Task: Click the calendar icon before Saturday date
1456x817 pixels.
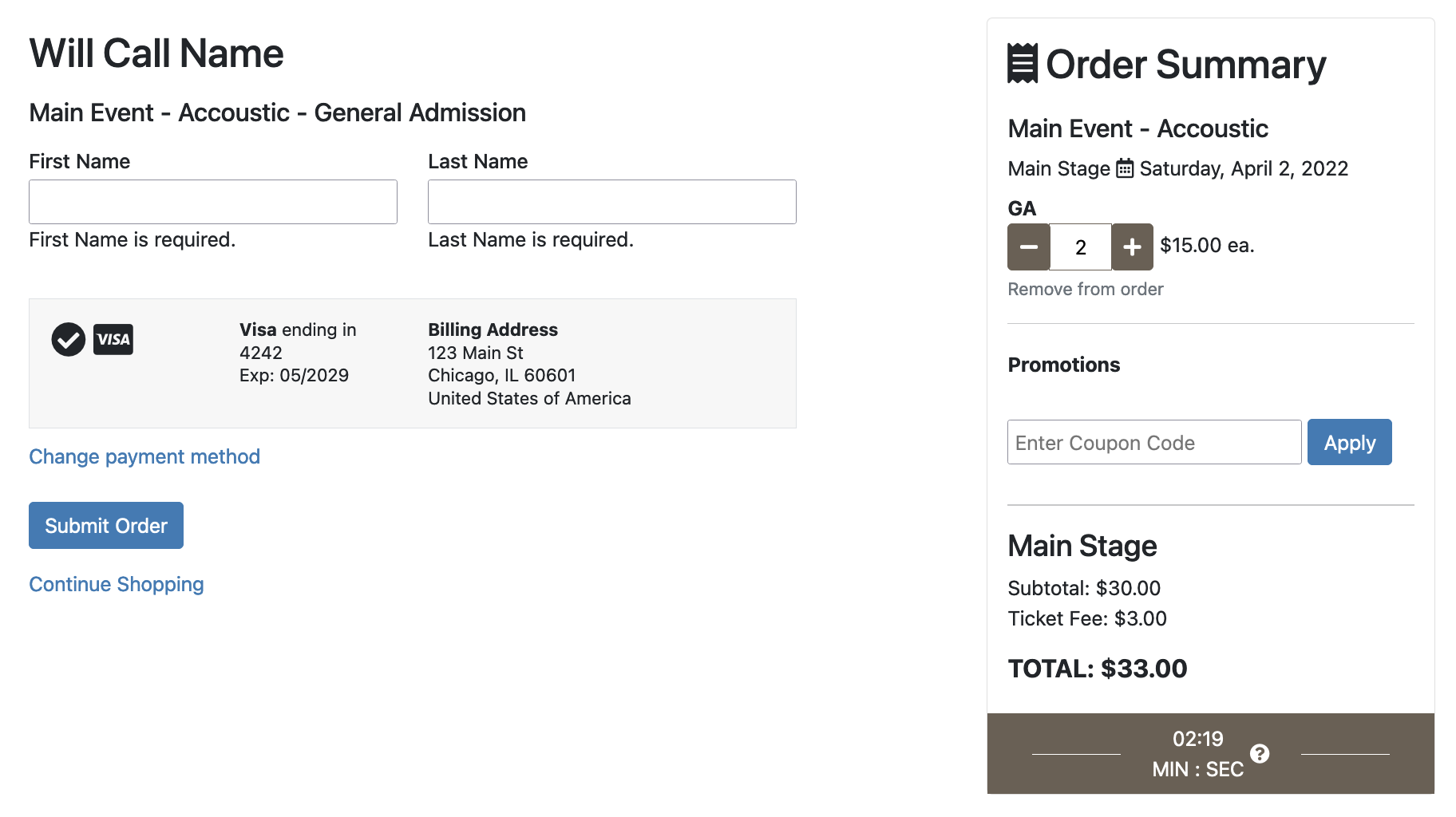Action: coord(1124,168)
